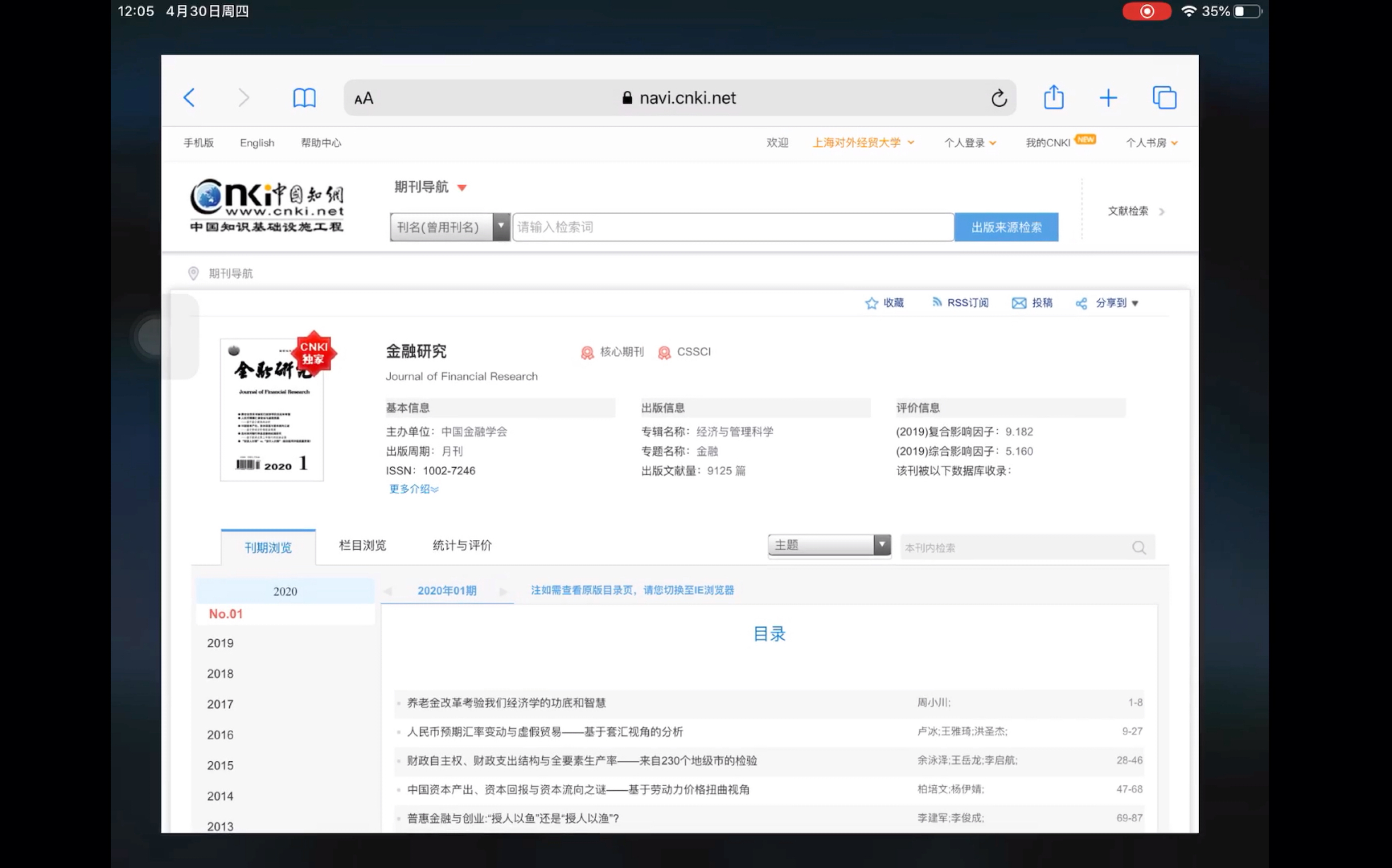Expand year 2014 in issue list
This screenshot has width=1392, height=868.
(x=221, y=796)
